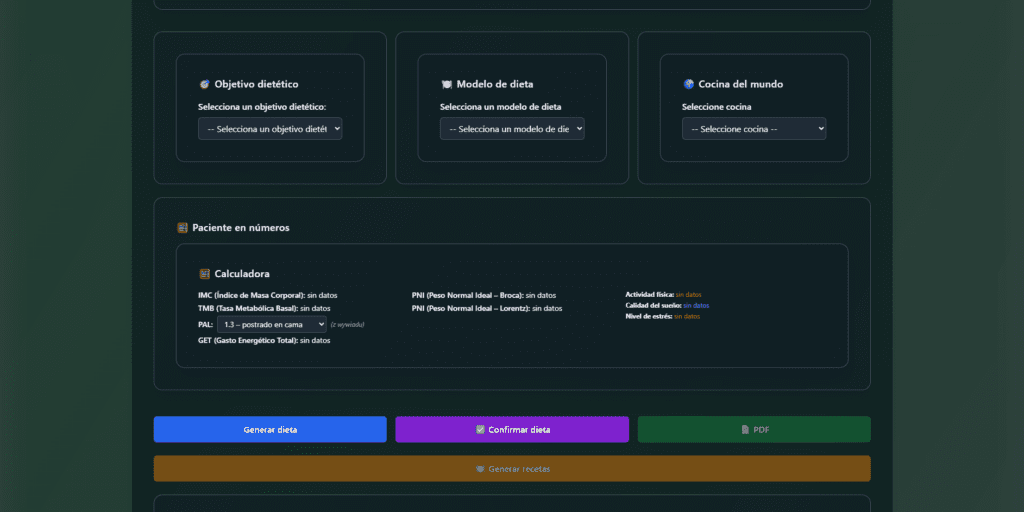Open the dietary objective dropdown
1024x512 pixels.
270,129
